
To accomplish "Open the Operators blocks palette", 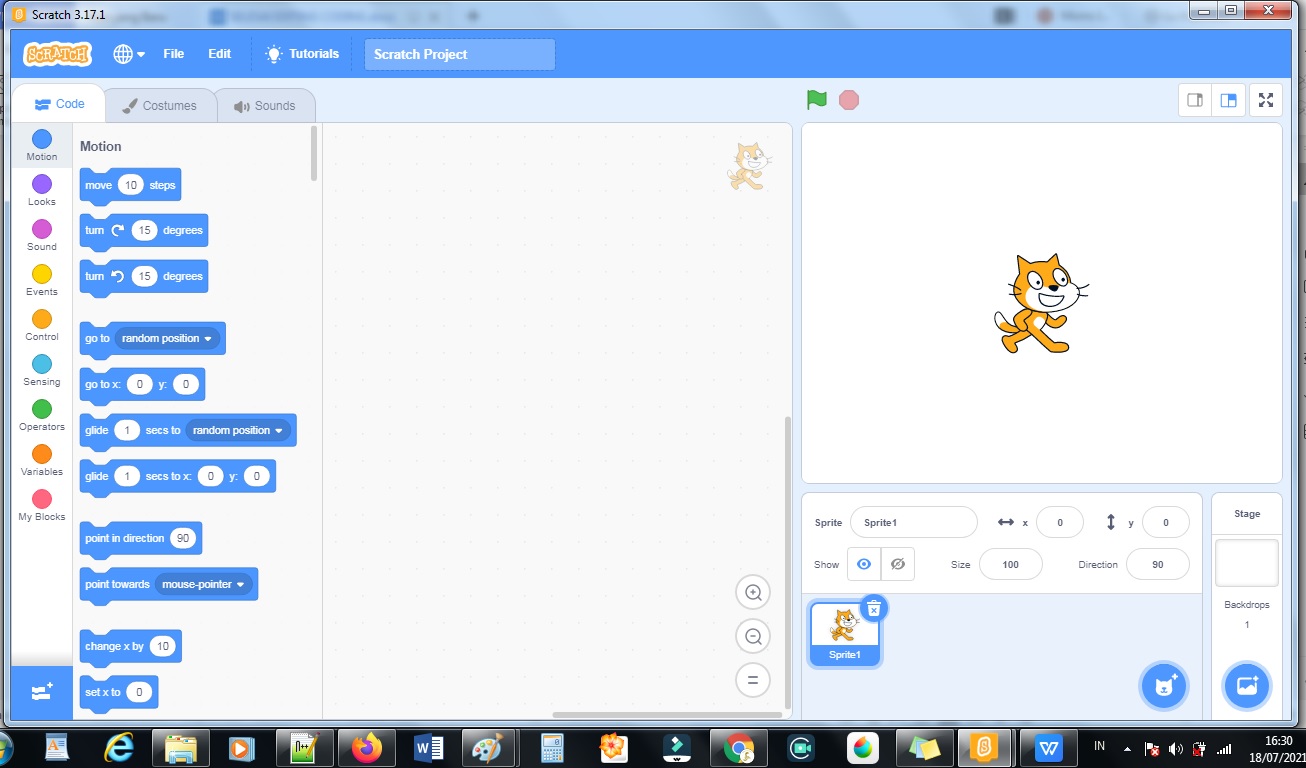I will click(41, 410).
